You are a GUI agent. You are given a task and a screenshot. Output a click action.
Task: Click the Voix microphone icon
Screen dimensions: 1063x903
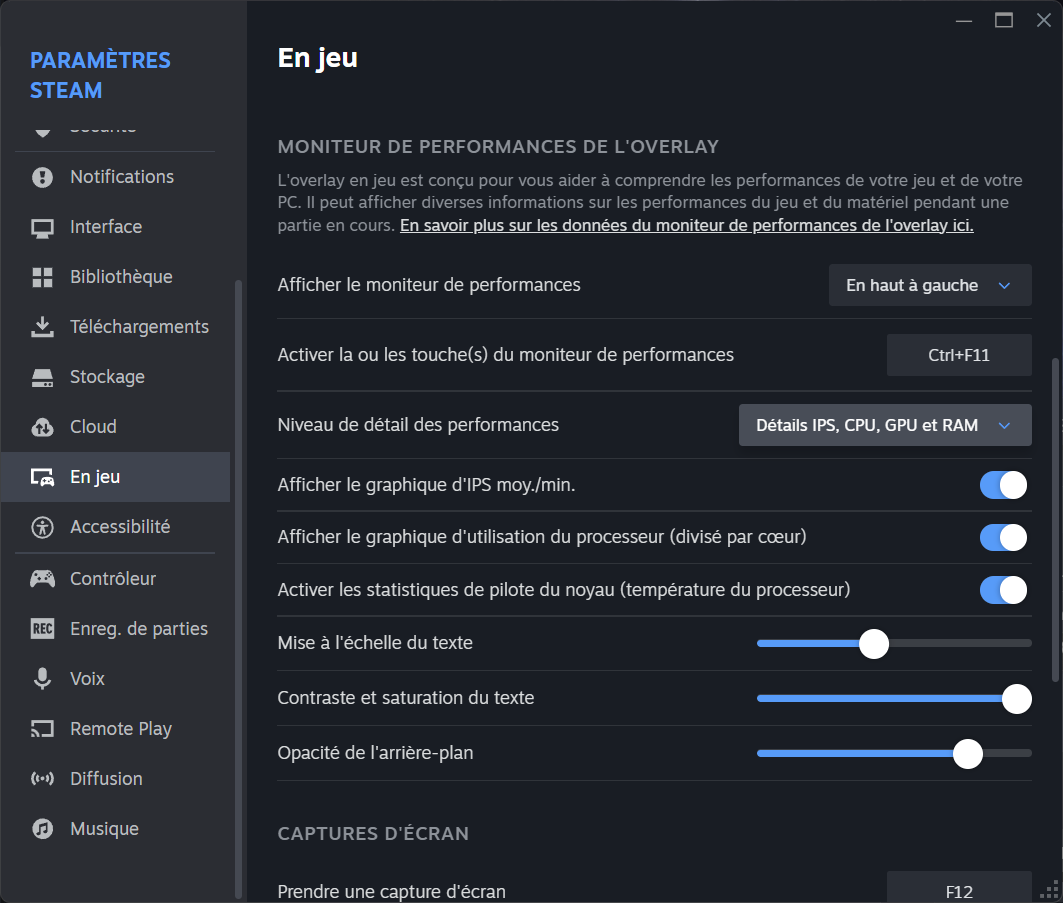42,679
